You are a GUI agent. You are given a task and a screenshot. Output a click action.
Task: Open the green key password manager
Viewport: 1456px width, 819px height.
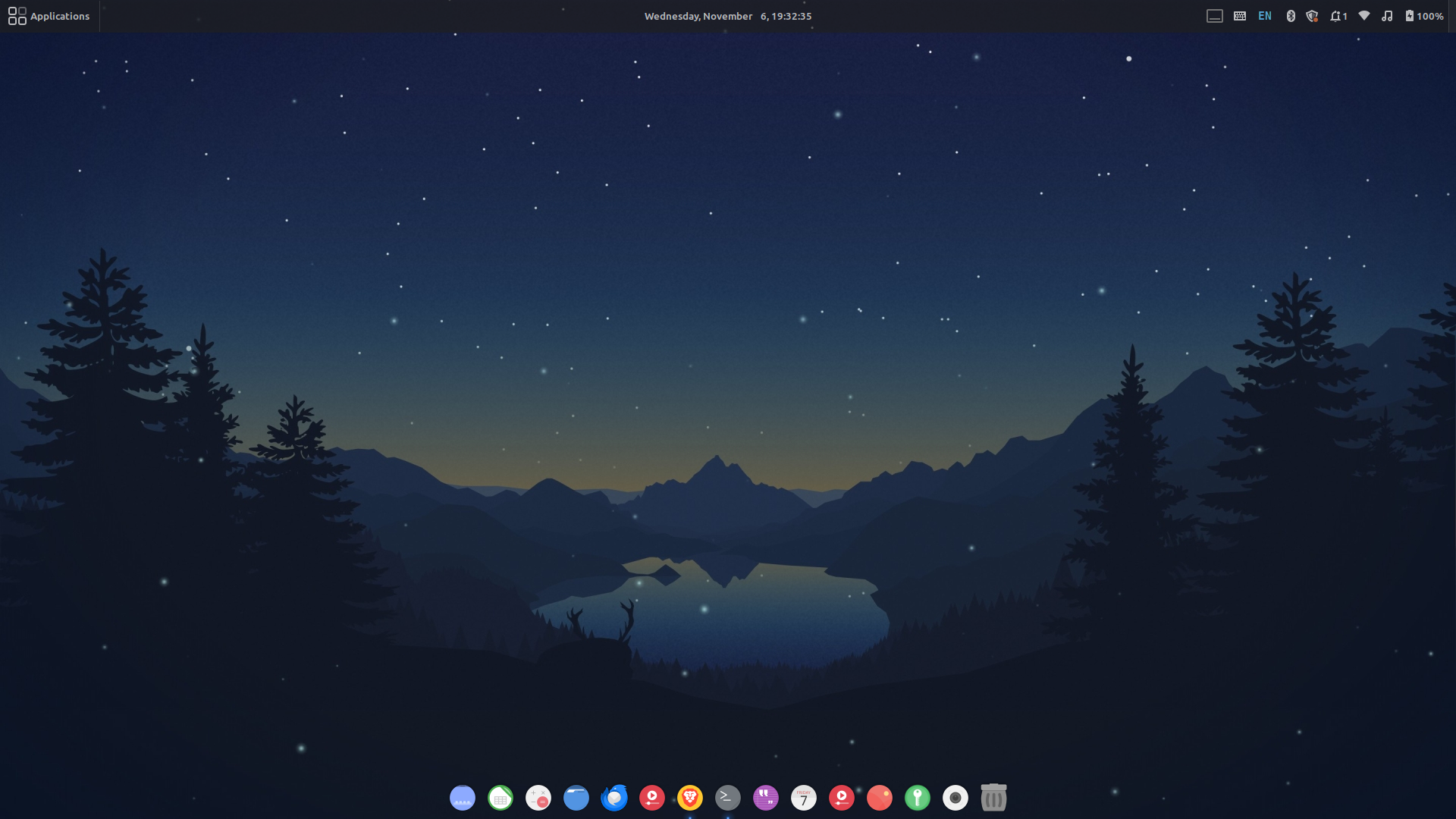(x=918, y=798)
